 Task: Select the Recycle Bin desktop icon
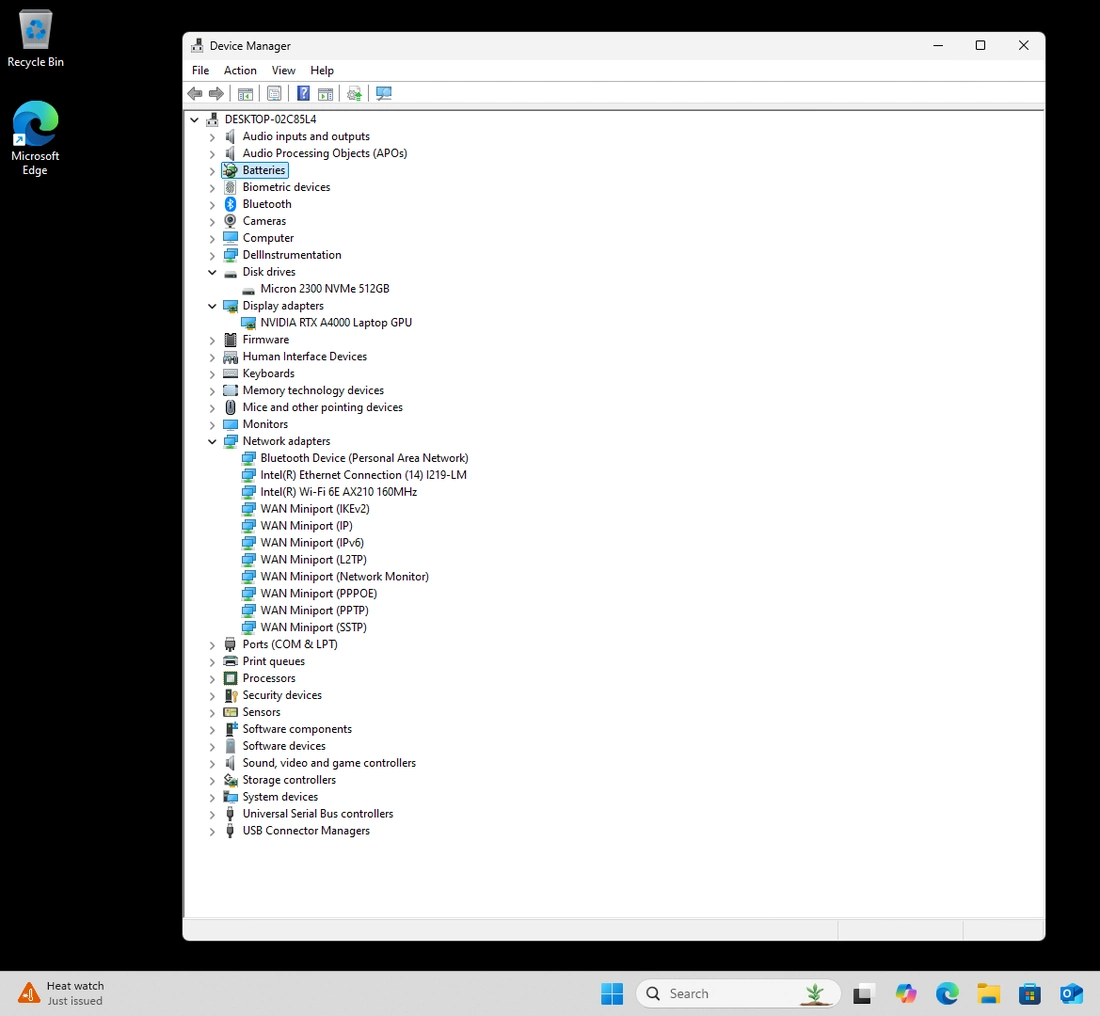click(x=35, y=39)
